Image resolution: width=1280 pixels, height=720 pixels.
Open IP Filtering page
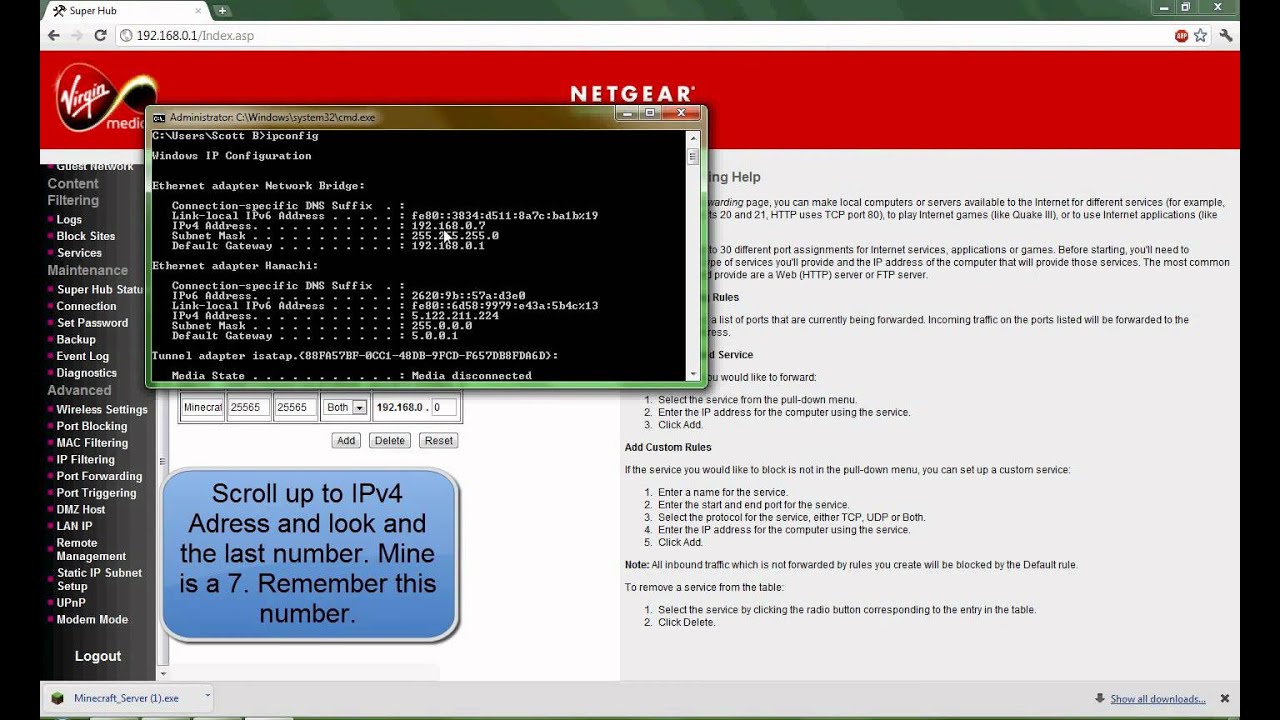click(x=85, y=460)
